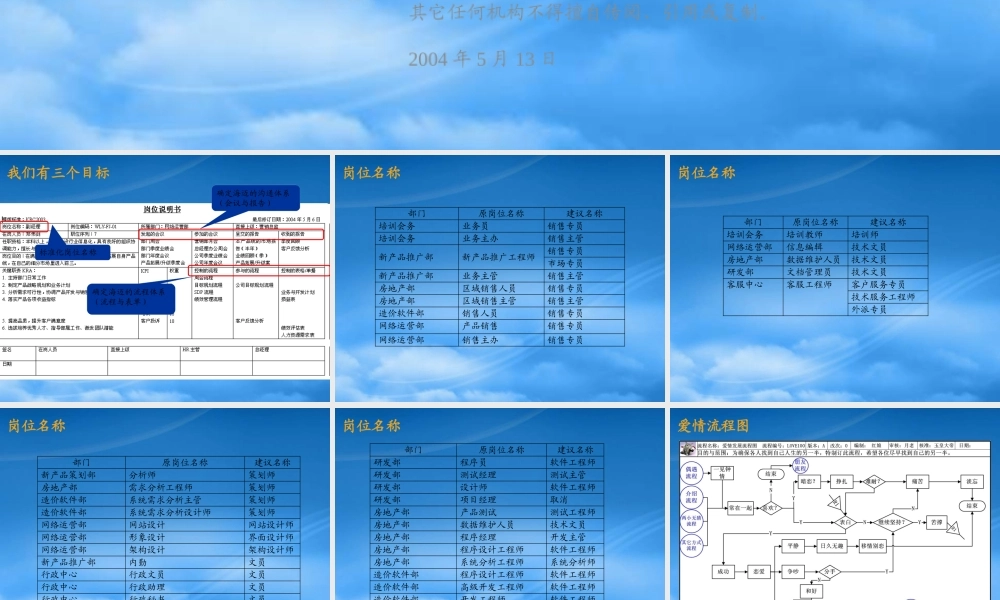Viewport: 1000px width, 600px height.
Task: Select the top slide dated 2004年5月13日
Action: tap(500, 75)
